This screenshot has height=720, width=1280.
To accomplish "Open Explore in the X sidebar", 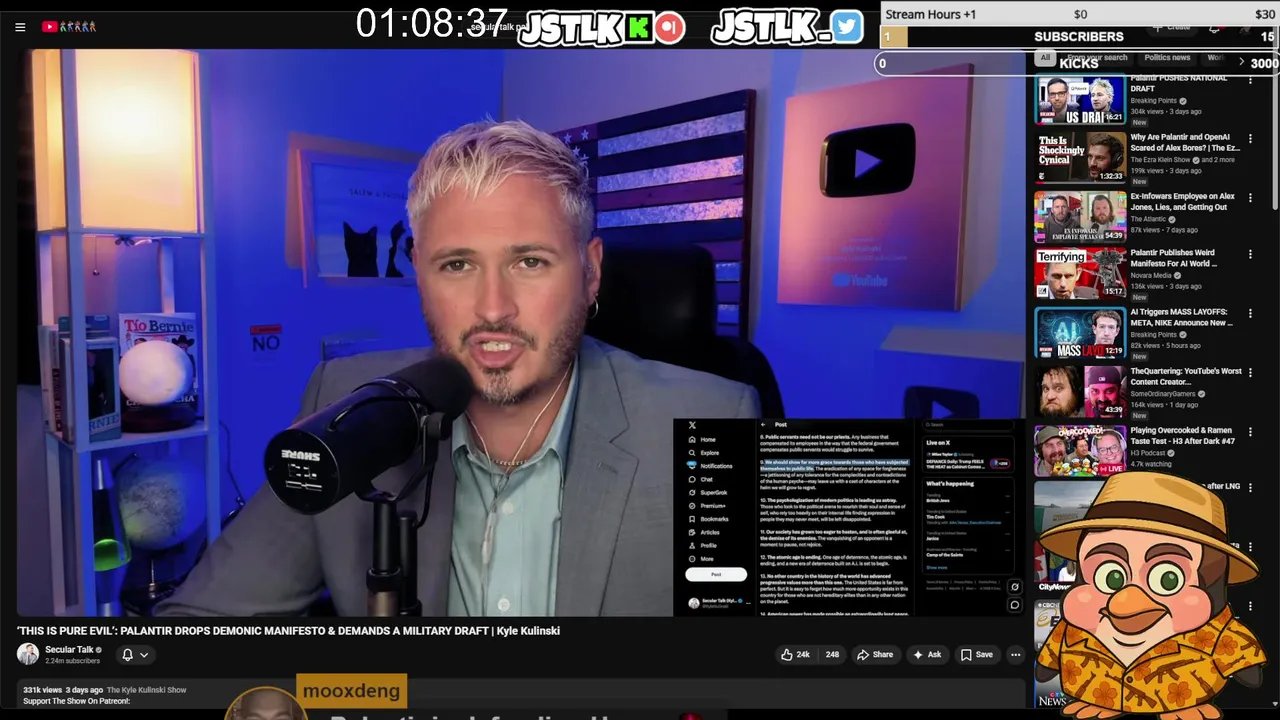I will [x=703, y=453].
